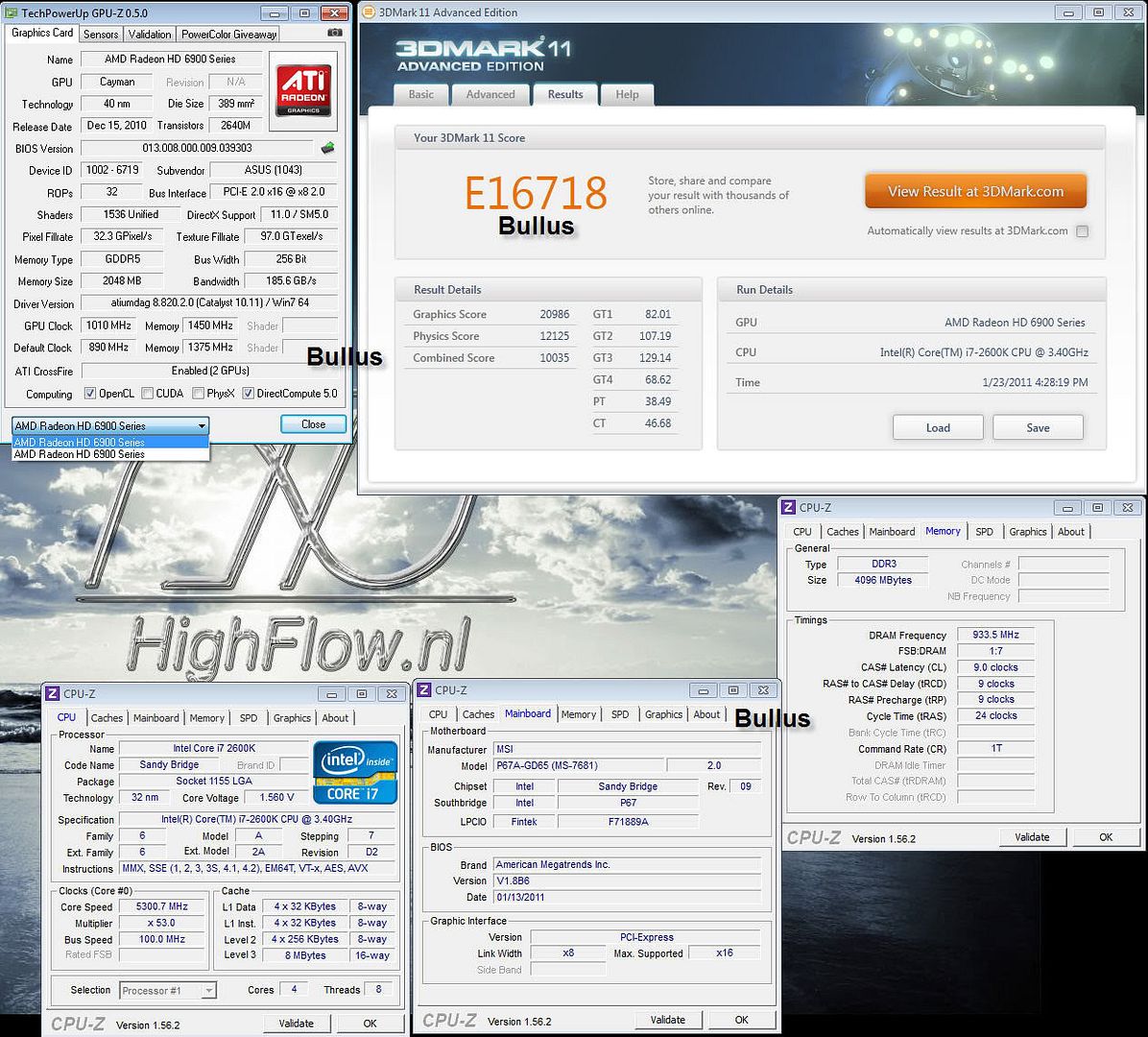
Task: Open the Caches tab in CPU-Z CPU window
Action: tap(107, 718)
